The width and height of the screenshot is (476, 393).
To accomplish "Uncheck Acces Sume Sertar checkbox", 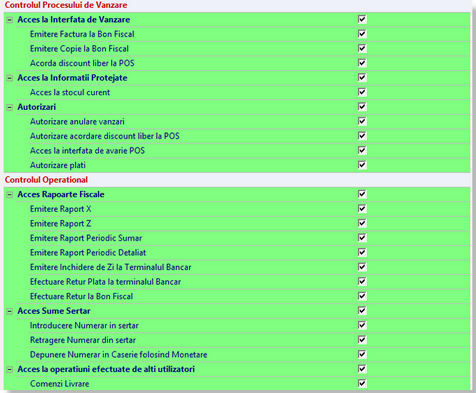I will pyautogui.click(x=362, y=311).
